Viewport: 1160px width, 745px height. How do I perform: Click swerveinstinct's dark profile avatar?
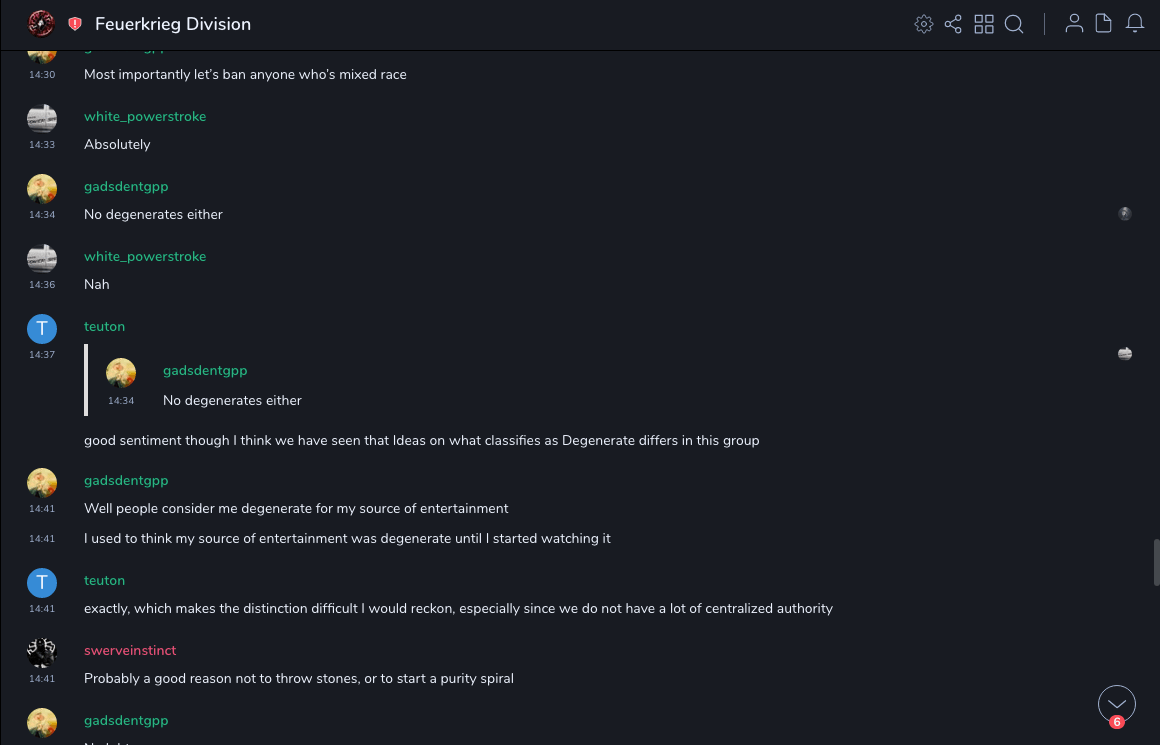click(41, 652)
